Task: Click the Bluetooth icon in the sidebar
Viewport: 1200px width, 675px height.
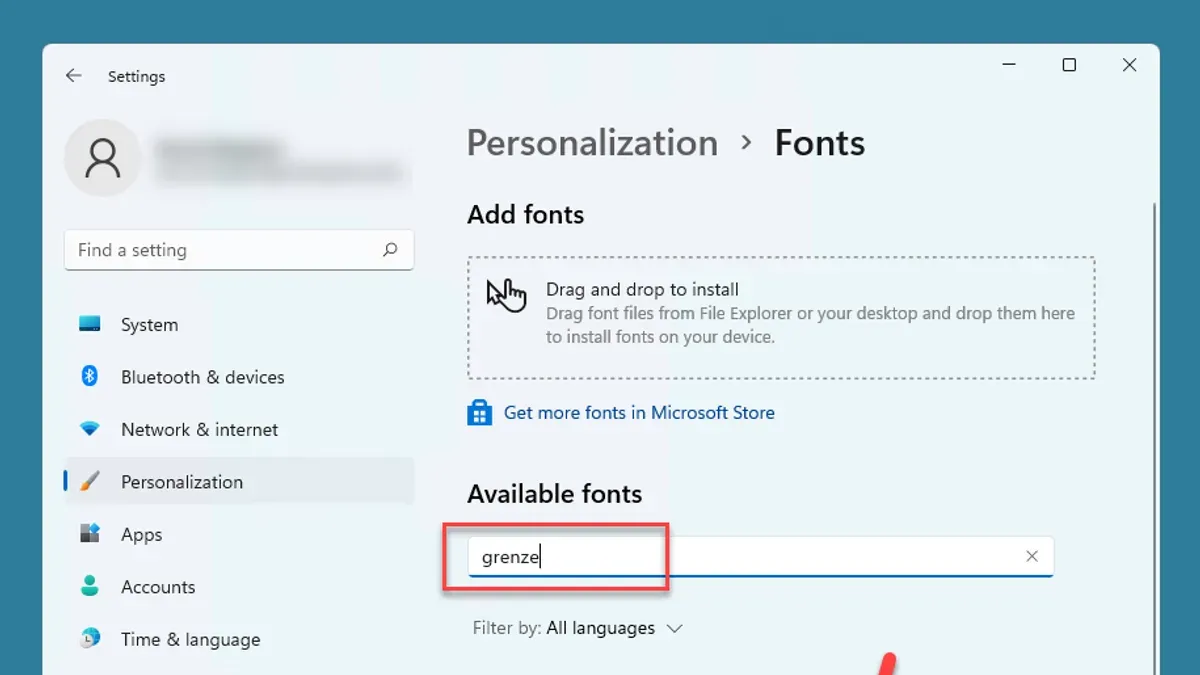Action: click(x=89, y=376)
